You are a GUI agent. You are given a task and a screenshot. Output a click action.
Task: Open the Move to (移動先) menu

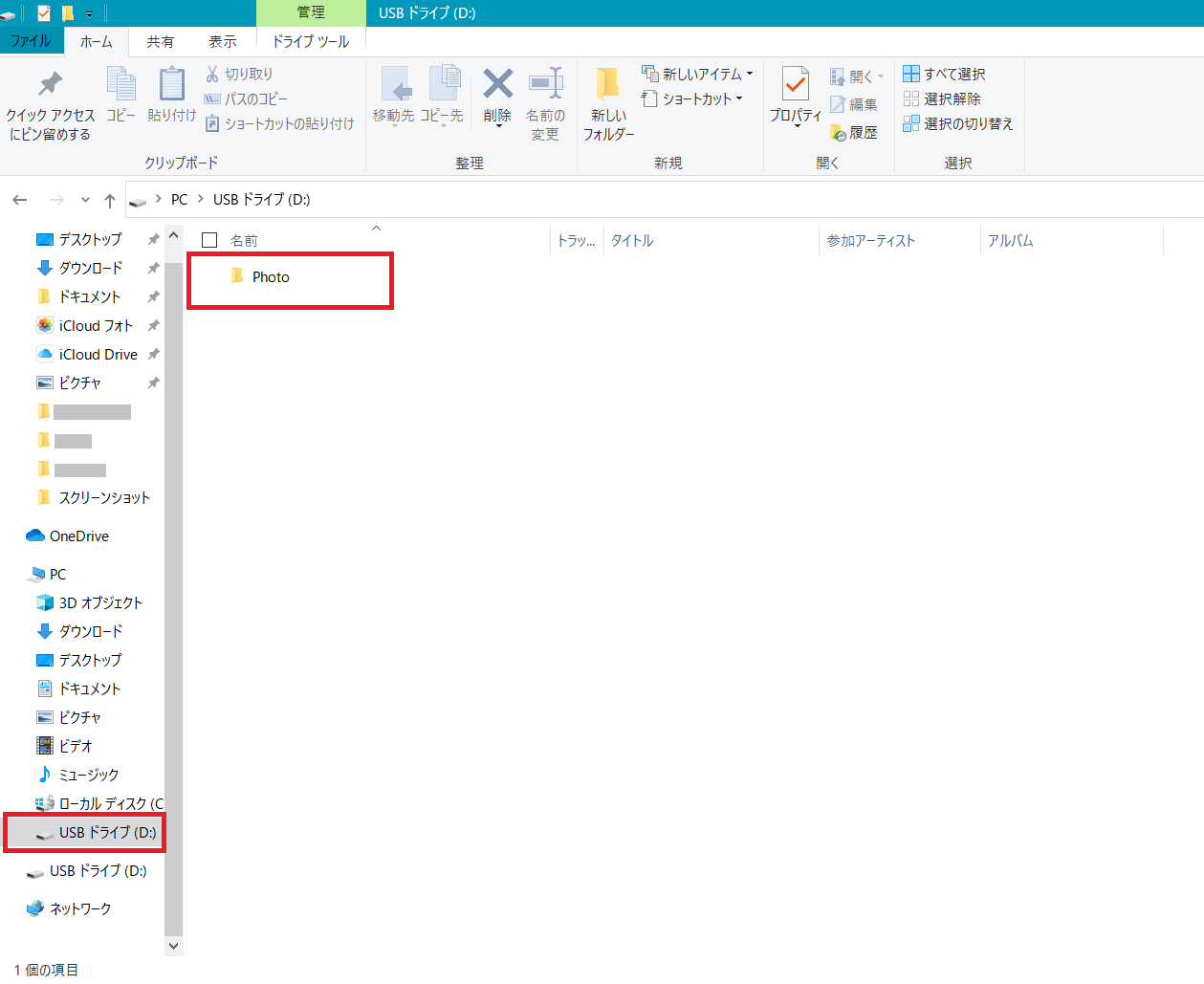click(394, 97)
